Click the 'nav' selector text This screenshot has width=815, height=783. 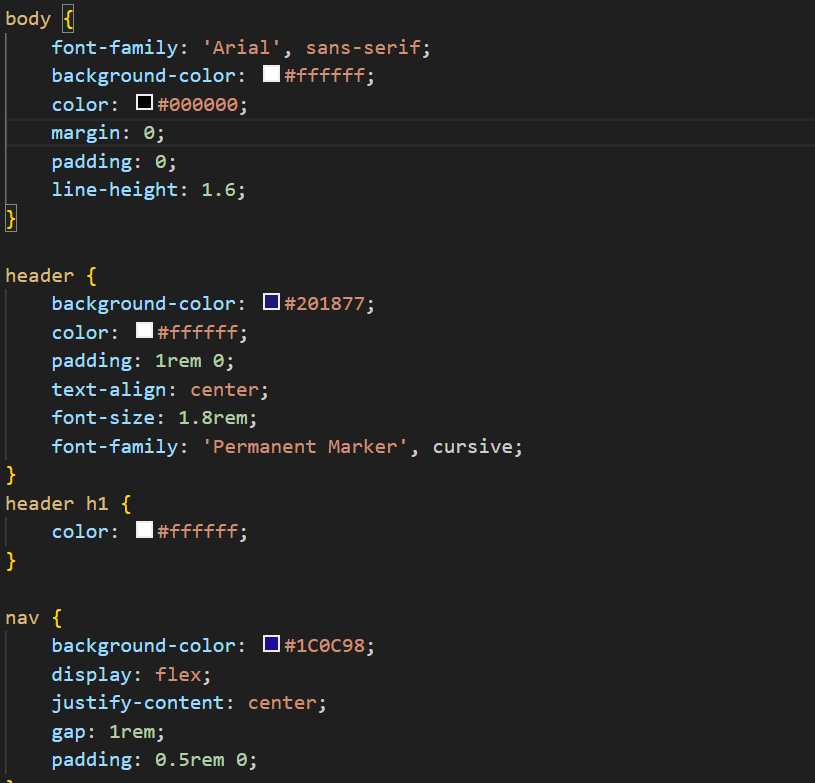point(22,618)
